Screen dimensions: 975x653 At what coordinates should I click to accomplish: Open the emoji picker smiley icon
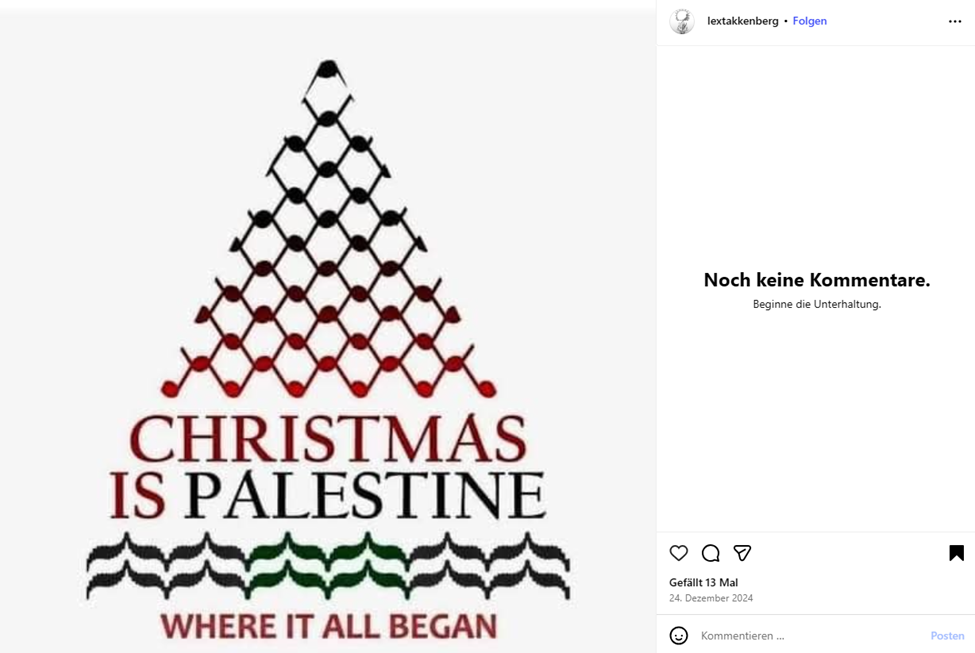[x=679, y=635]
